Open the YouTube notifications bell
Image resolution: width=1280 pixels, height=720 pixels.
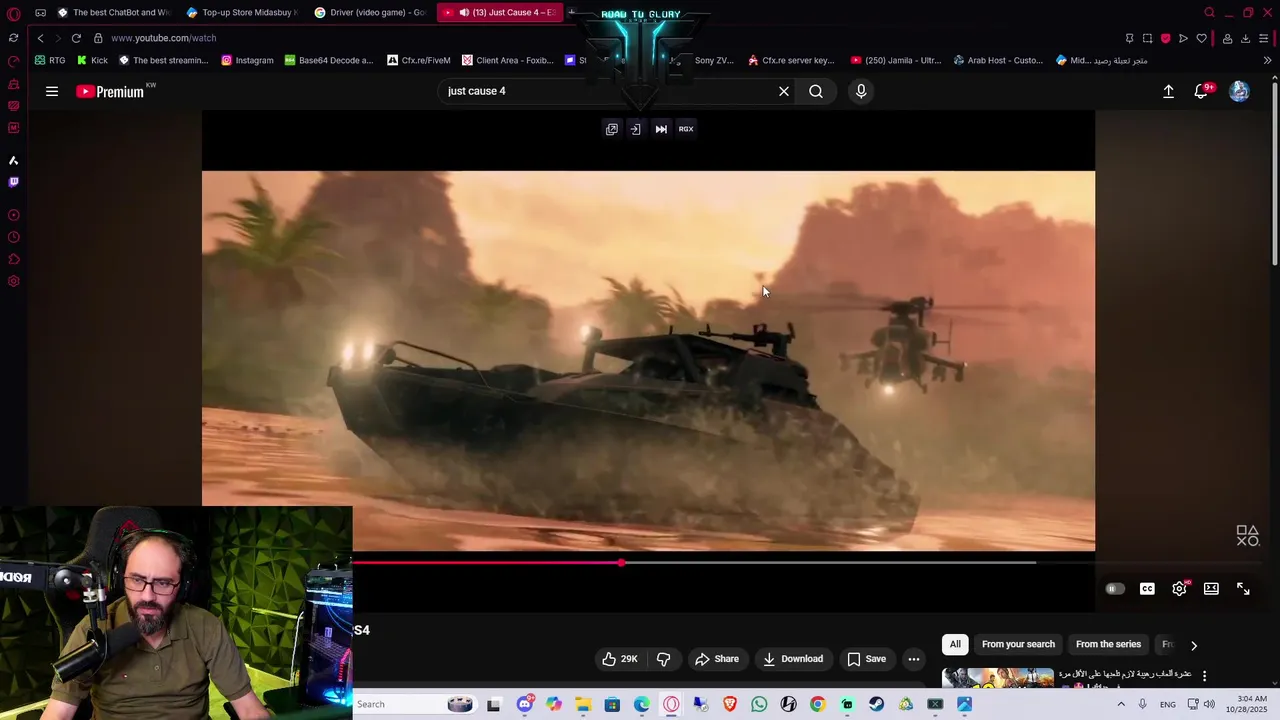(x=1201, y=91)
